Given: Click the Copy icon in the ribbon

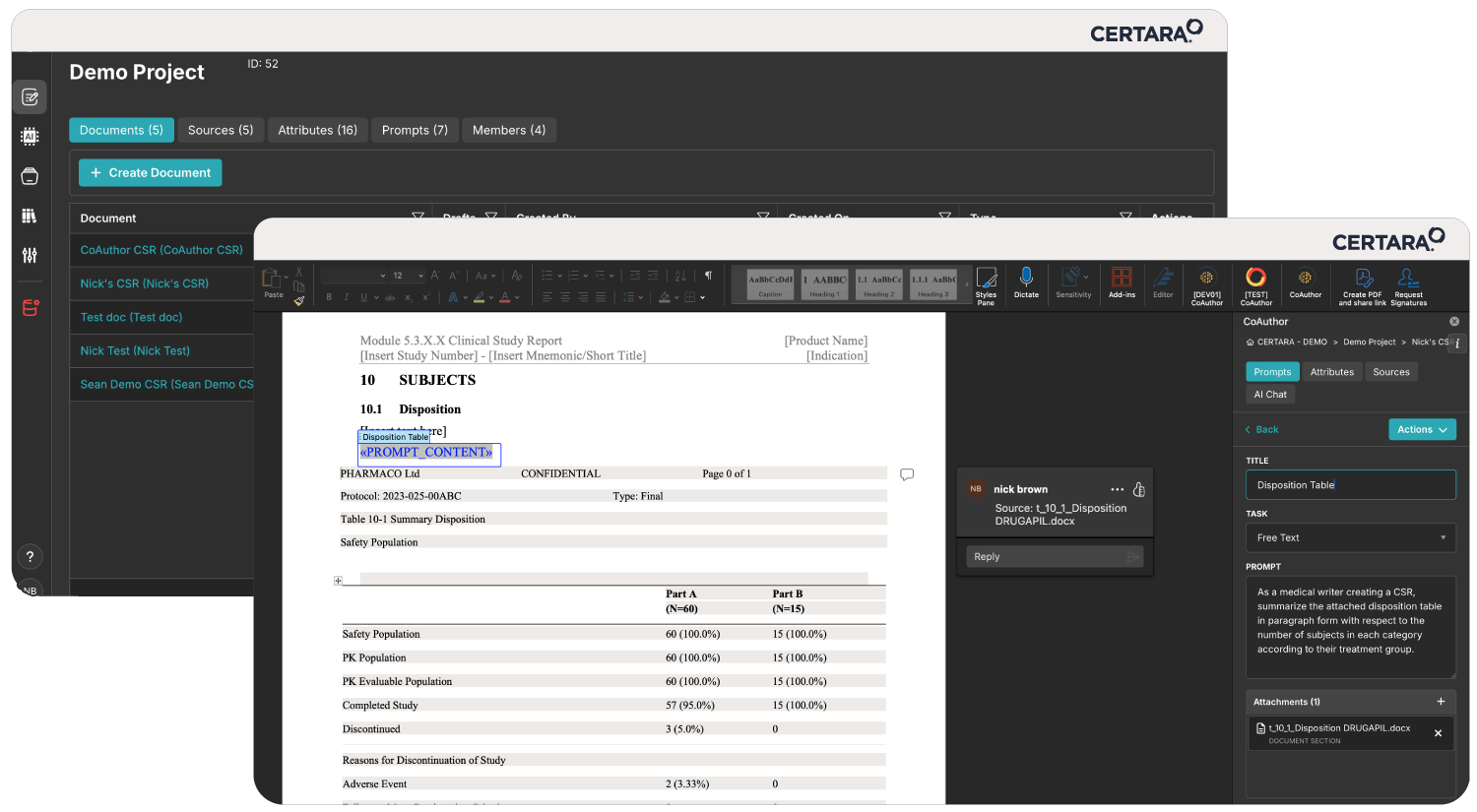Looking at the screenshot, I should coord(299,285).
